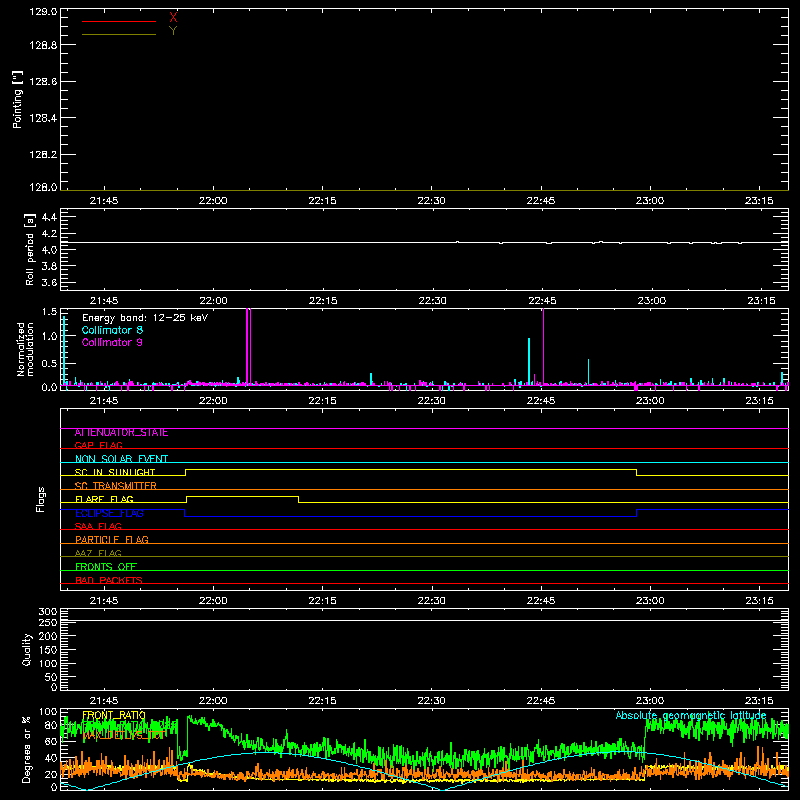This screenshot has width=800, height=800.
Task: Click the cyan Collimator 8 spike near 22:43
Action: coord(529,362)
